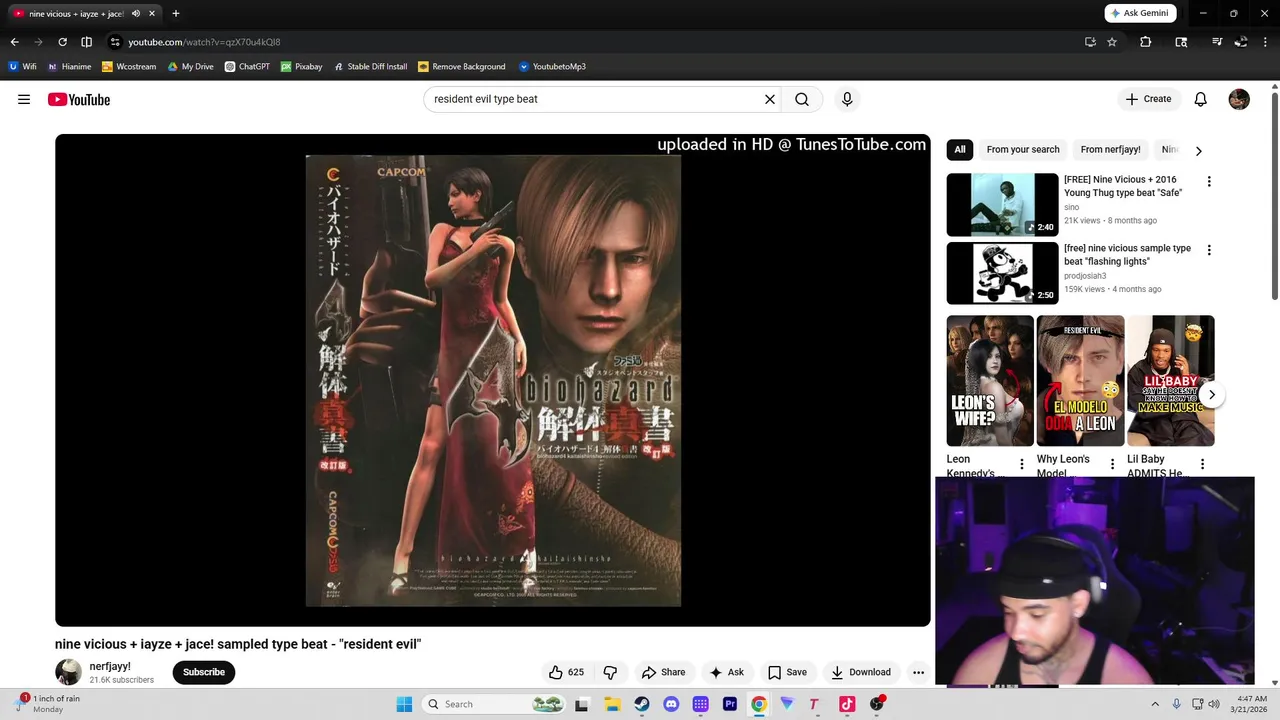Open Ask Gemini
The width and height of the screenshot is (1280, 720).
point(1140,13)
